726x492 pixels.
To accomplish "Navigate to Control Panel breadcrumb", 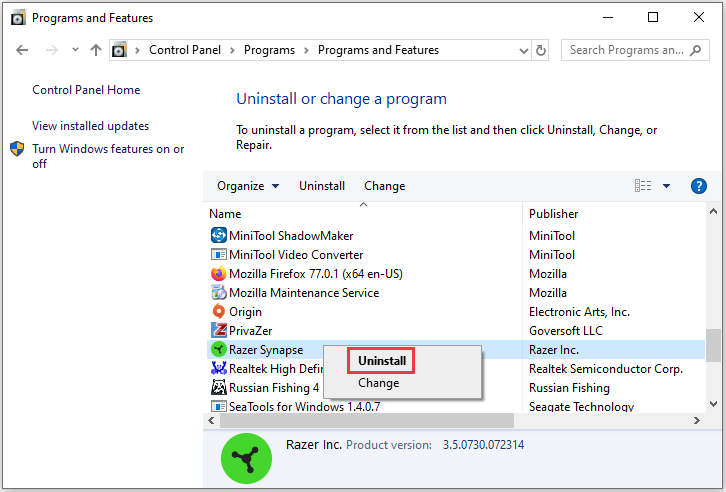I will 185,50.
